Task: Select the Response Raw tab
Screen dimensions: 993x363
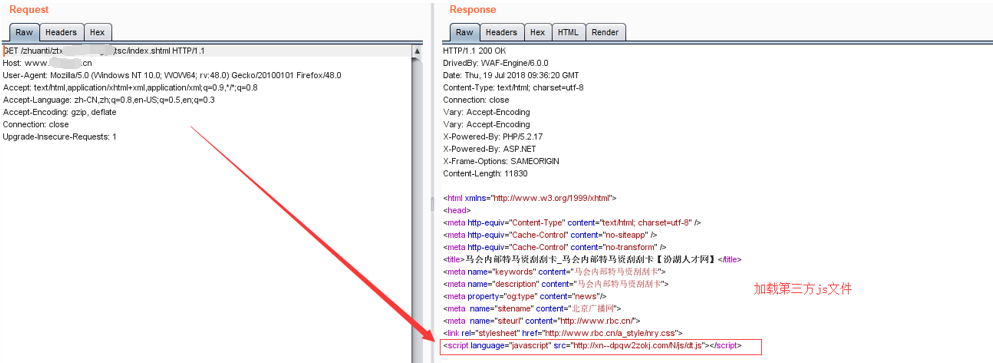Action: point(465,32)
